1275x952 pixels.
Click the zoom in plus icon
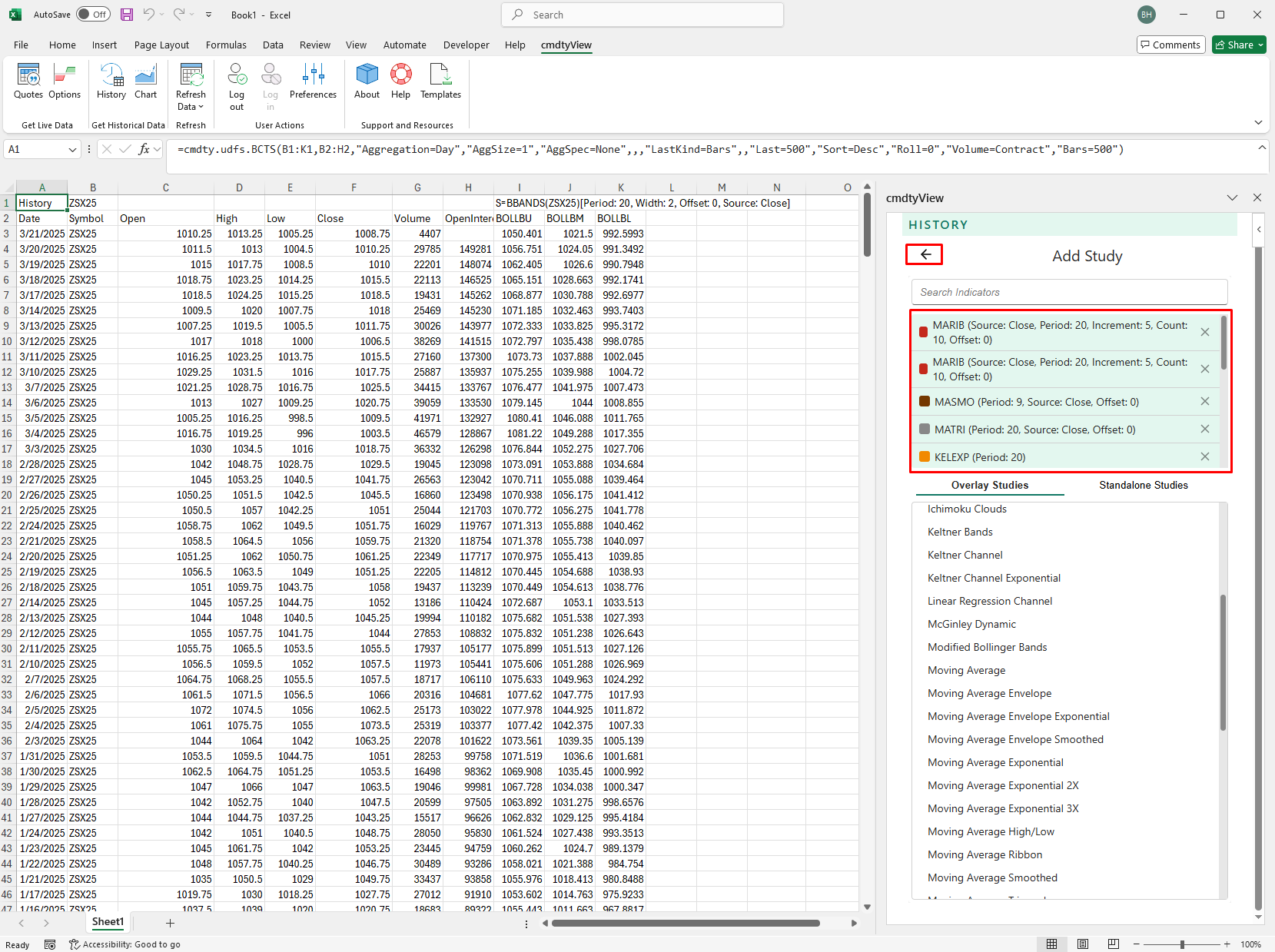pyautogui.click(x=1227, y=944)
